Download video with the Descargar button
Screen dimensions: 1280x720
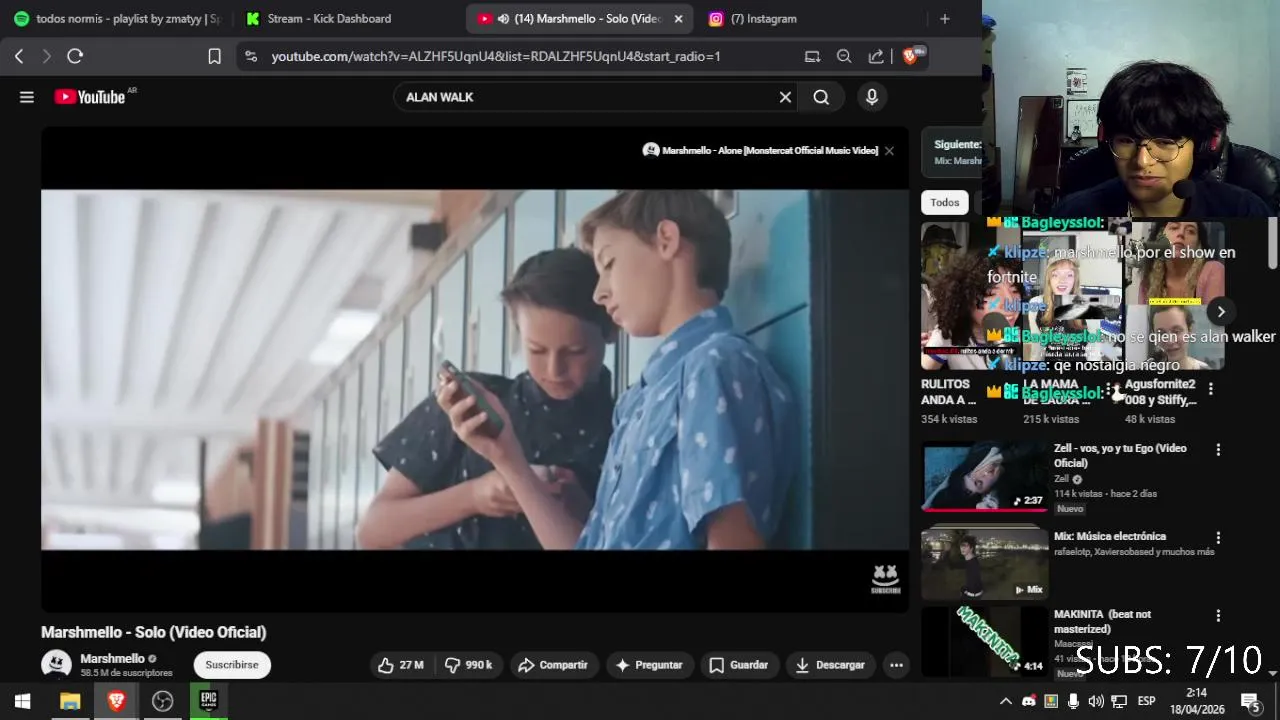(x=831, y=665)
